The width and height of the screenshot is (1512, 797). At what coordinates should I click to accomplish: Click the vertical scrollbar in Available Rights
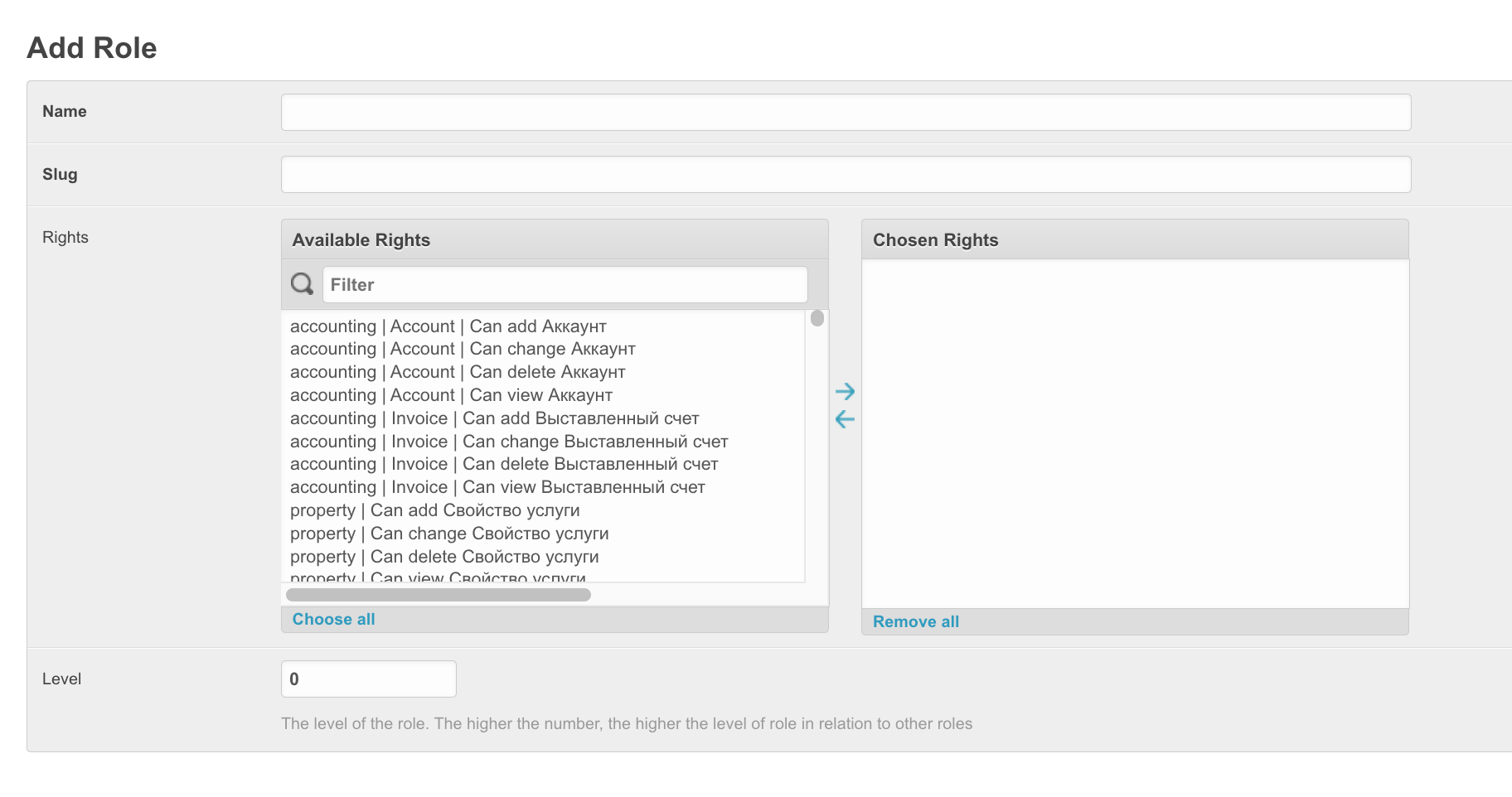[x=817, y=319]
